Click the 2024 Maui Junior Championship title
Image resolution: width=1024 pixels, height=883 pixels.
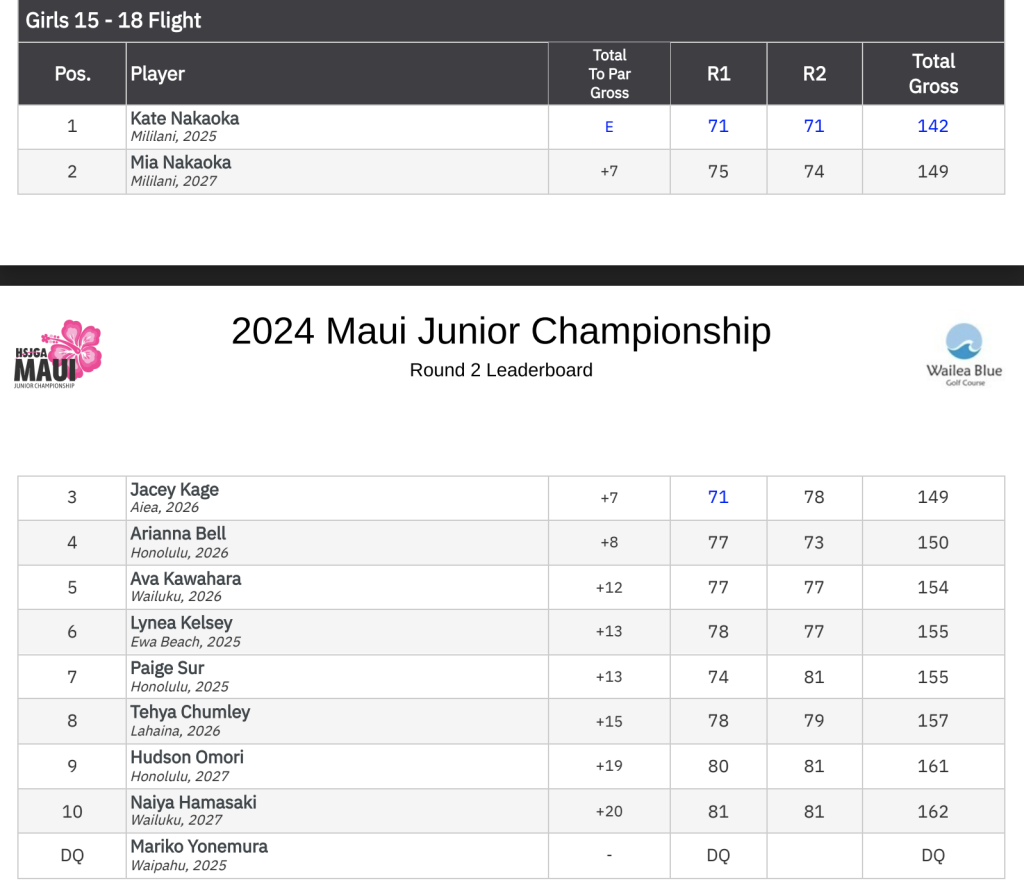(x=501, y=331)
